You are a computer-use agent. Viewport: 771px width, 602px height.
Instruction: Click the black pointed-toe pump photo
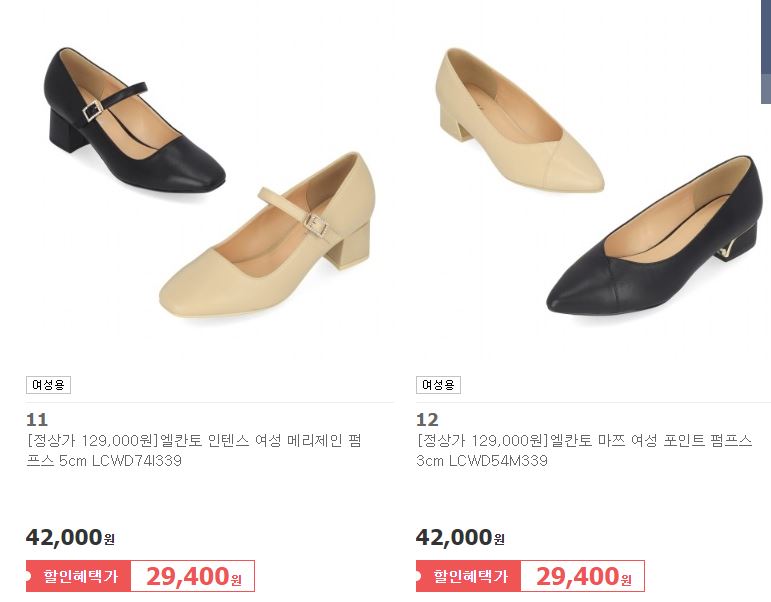pos(652,235)
